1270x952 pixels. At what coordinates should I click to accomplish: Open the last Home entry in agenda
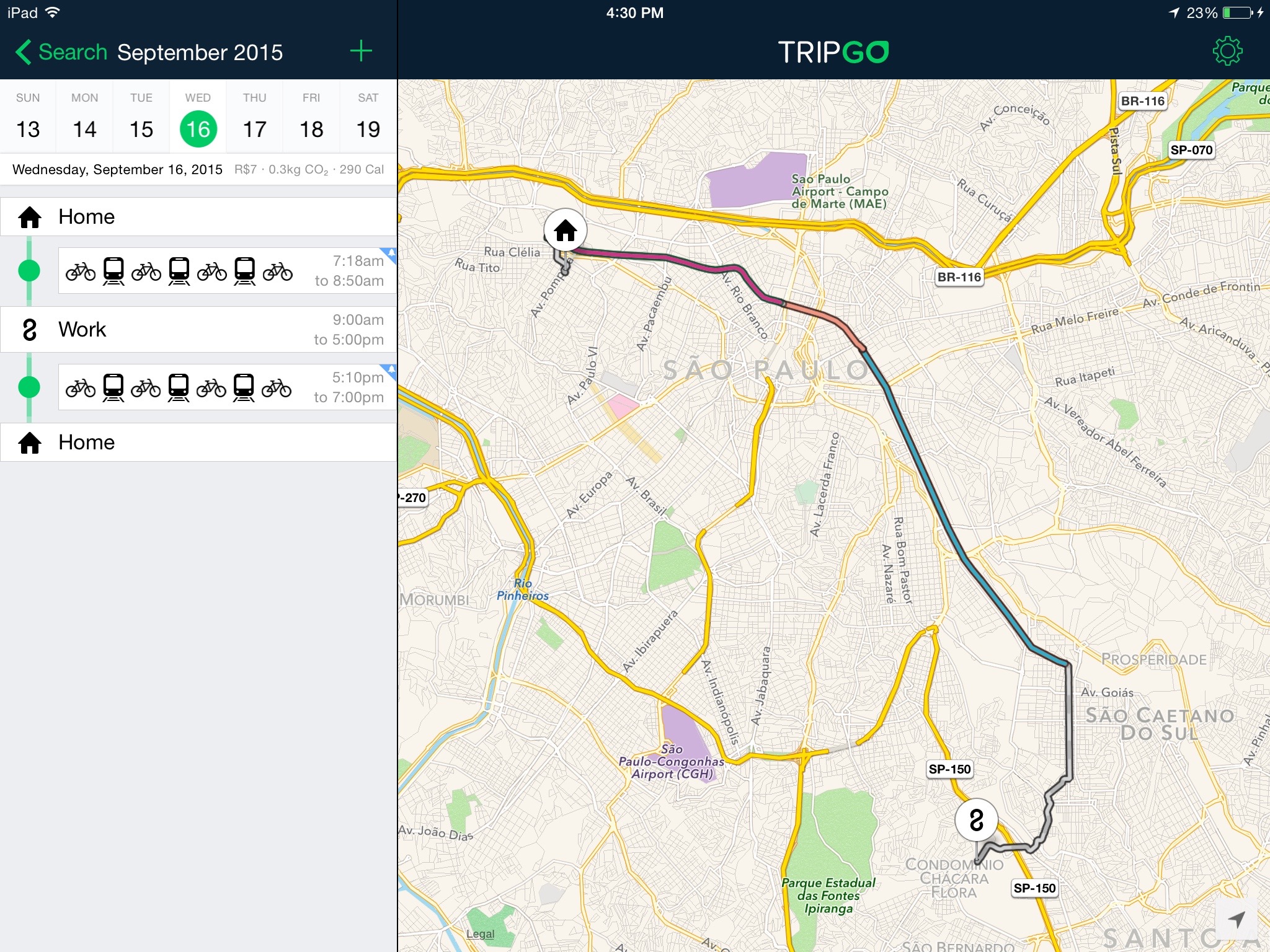(x=198, y=443)
